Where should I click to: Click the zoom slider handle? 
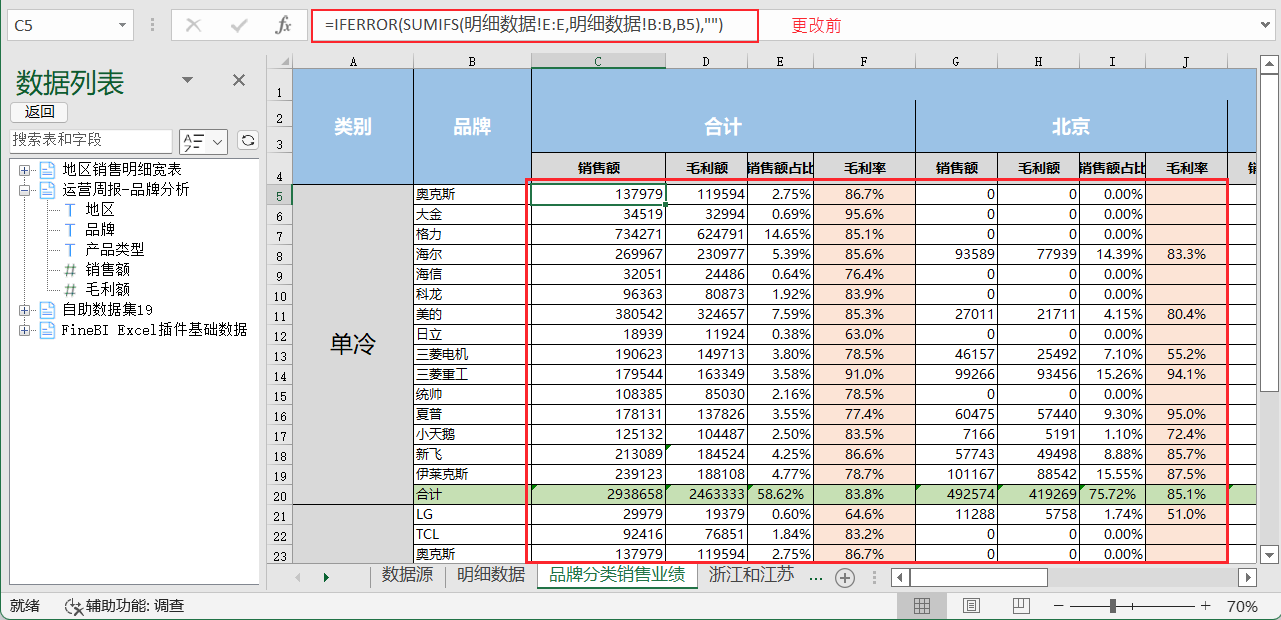click(1113, 606)
